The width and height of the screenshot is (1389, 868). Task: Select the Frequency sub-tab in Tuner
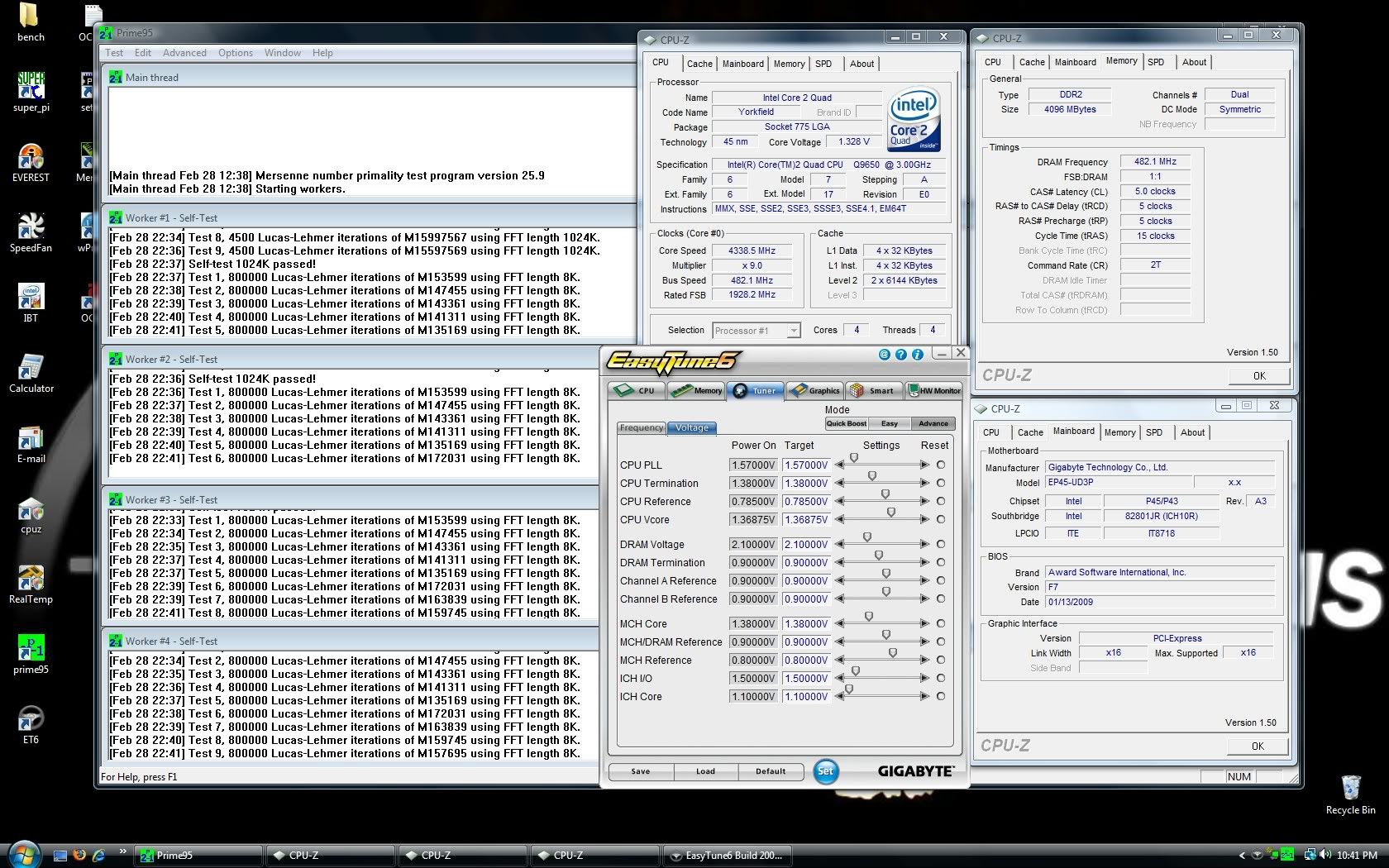coord(642,428)
